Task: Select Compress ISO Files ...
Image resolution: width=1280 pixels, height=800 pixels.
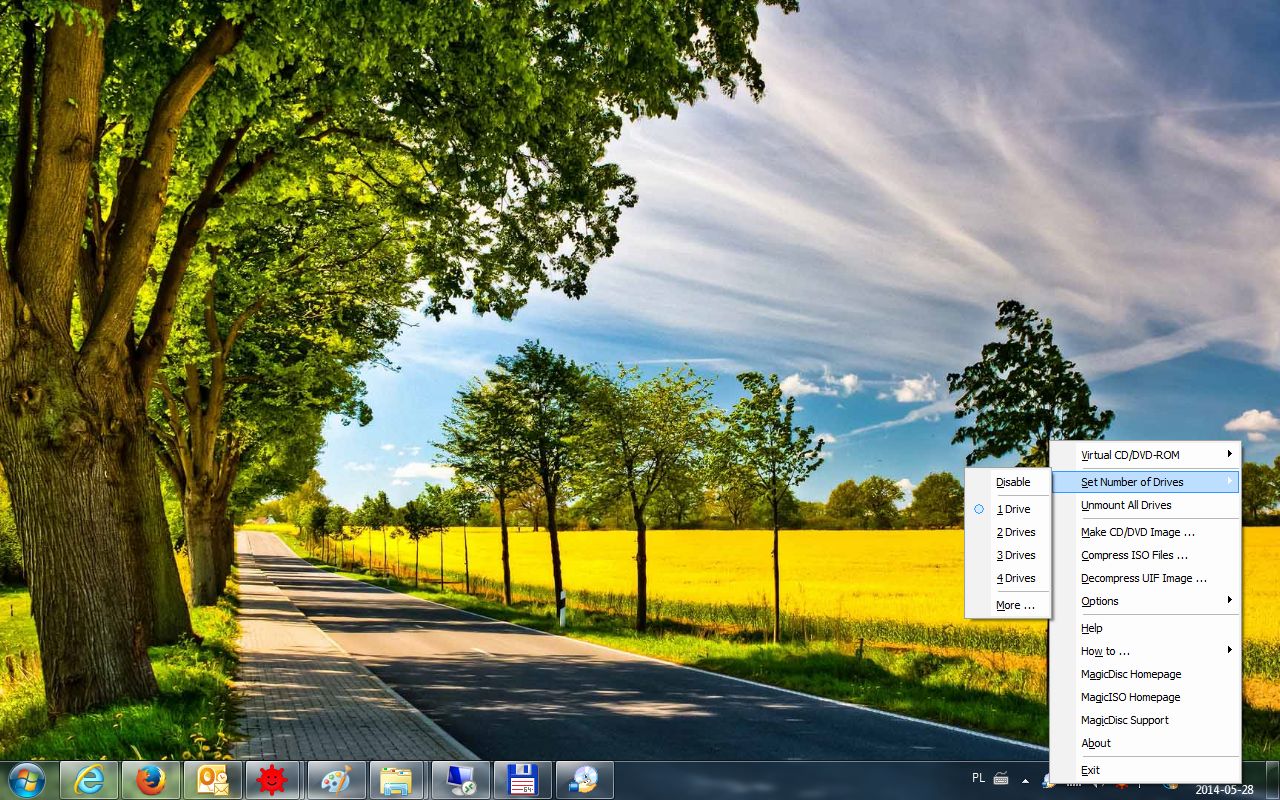Action: coord(1145,555)
